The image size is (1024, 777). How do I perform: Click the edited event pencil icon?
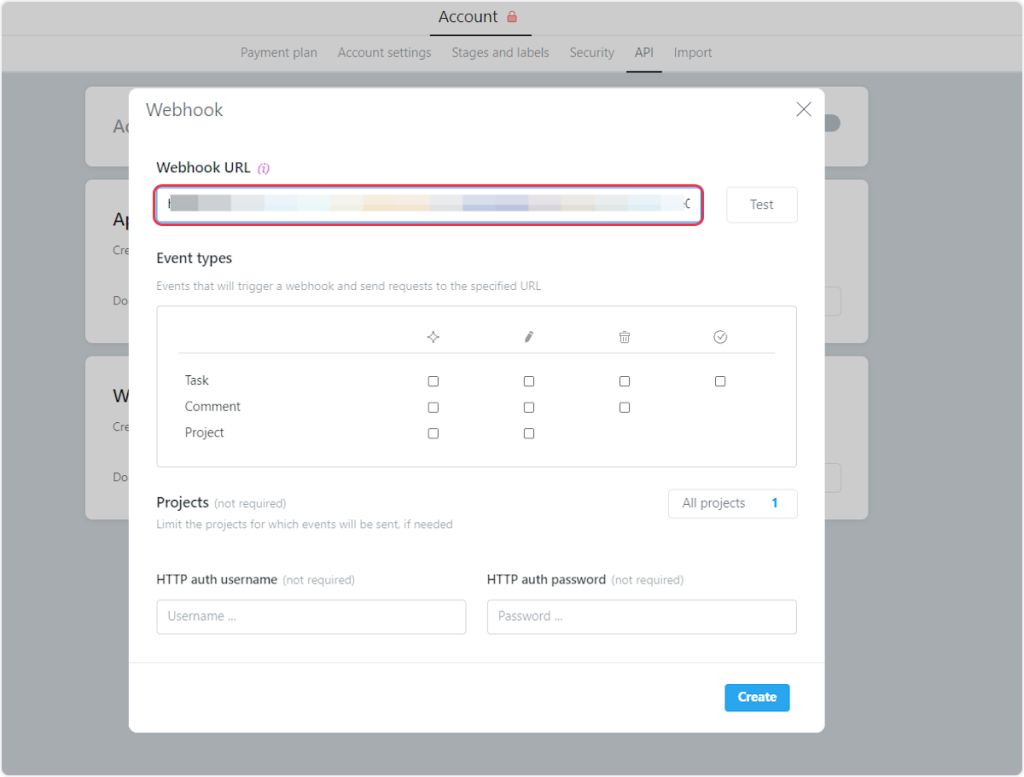tap(529, 338)
